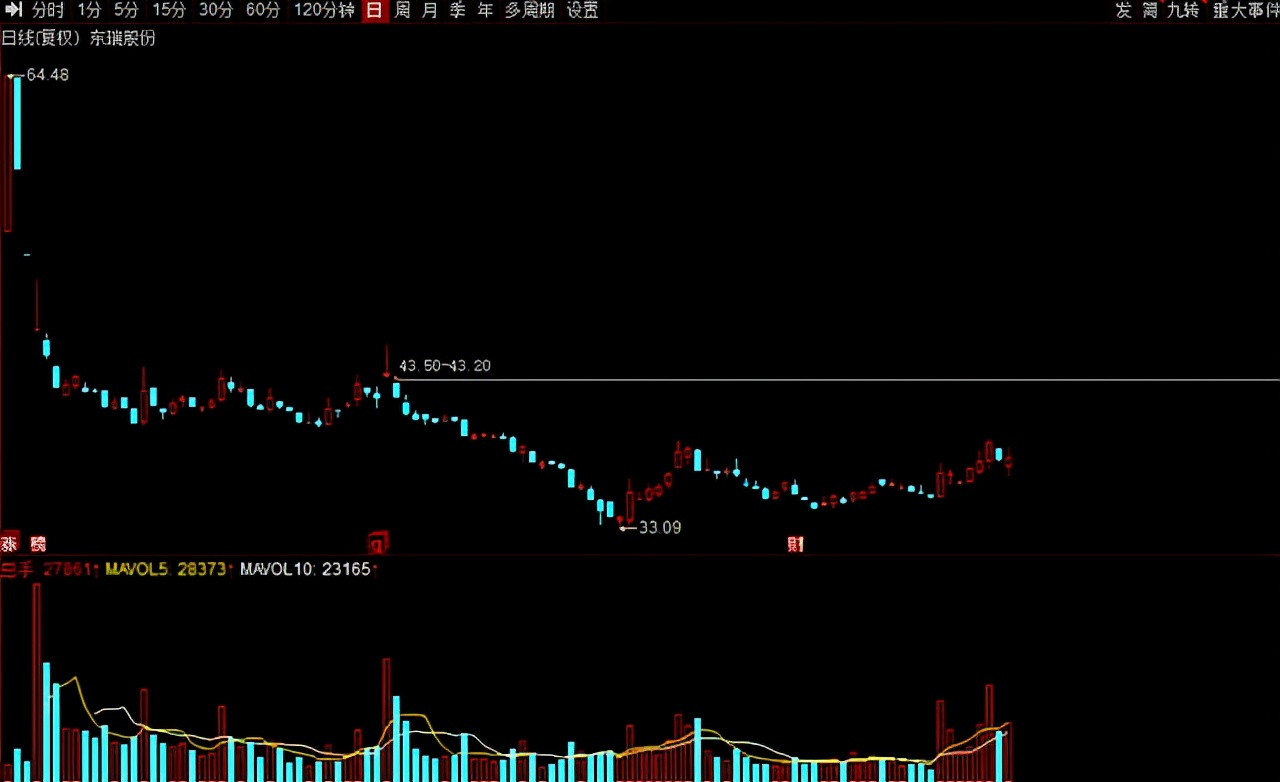The height and width of the screenshot is (782, 1280).
Task: Select the 5分 period tab
Action: click(126, 10)
